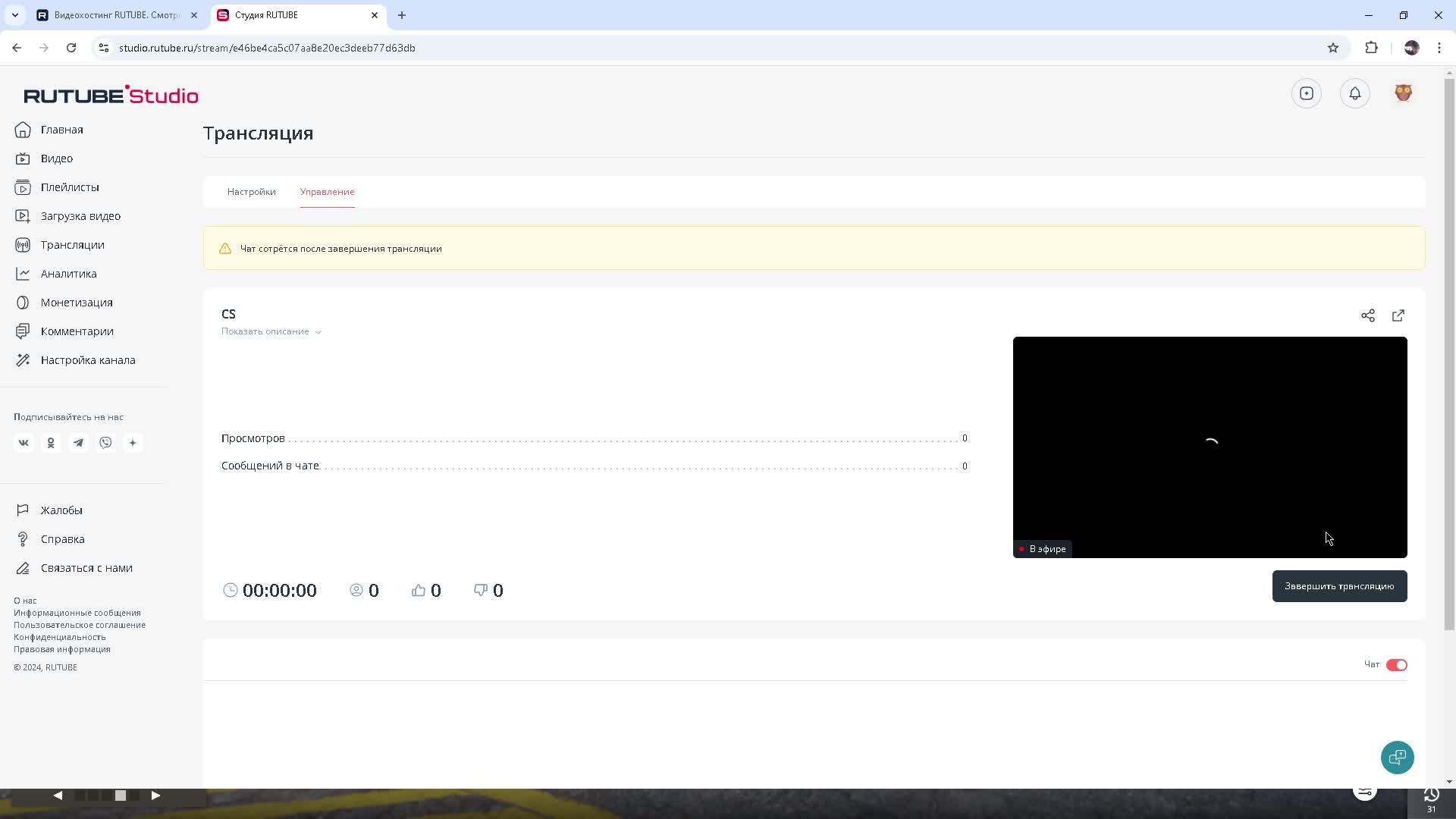Open the support chat bubble widget
Screen dimensions: 1456x819
coord(1397,757)
